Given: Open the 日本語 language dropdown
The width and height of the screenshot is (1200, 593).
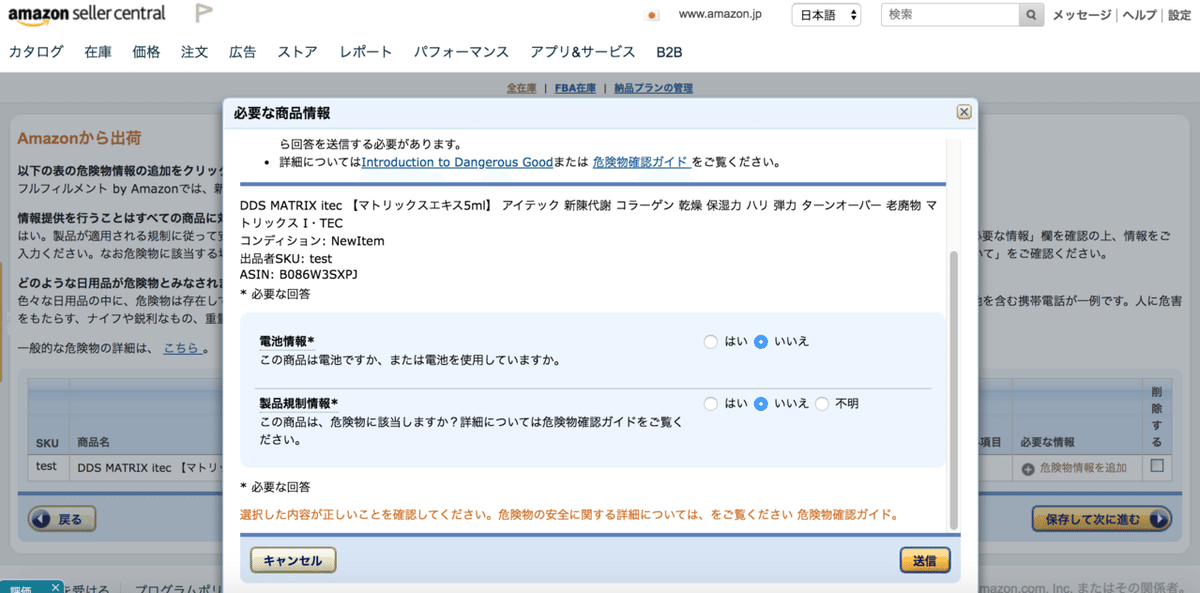Looking at the screenshot, I should click(x=826, y=15).
